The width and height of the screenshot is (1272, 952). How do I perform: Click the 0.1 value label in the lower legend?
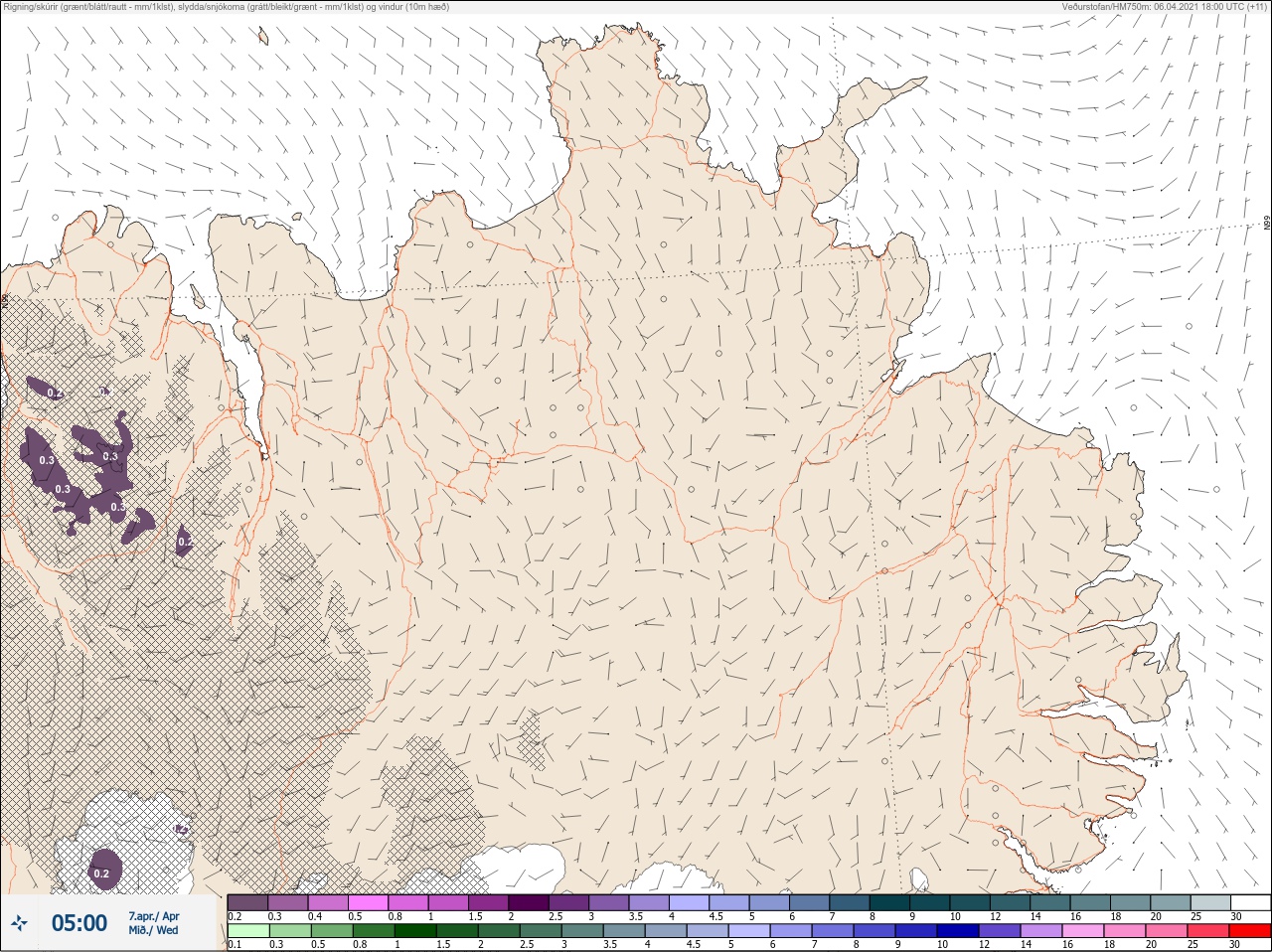click(235, 945)
